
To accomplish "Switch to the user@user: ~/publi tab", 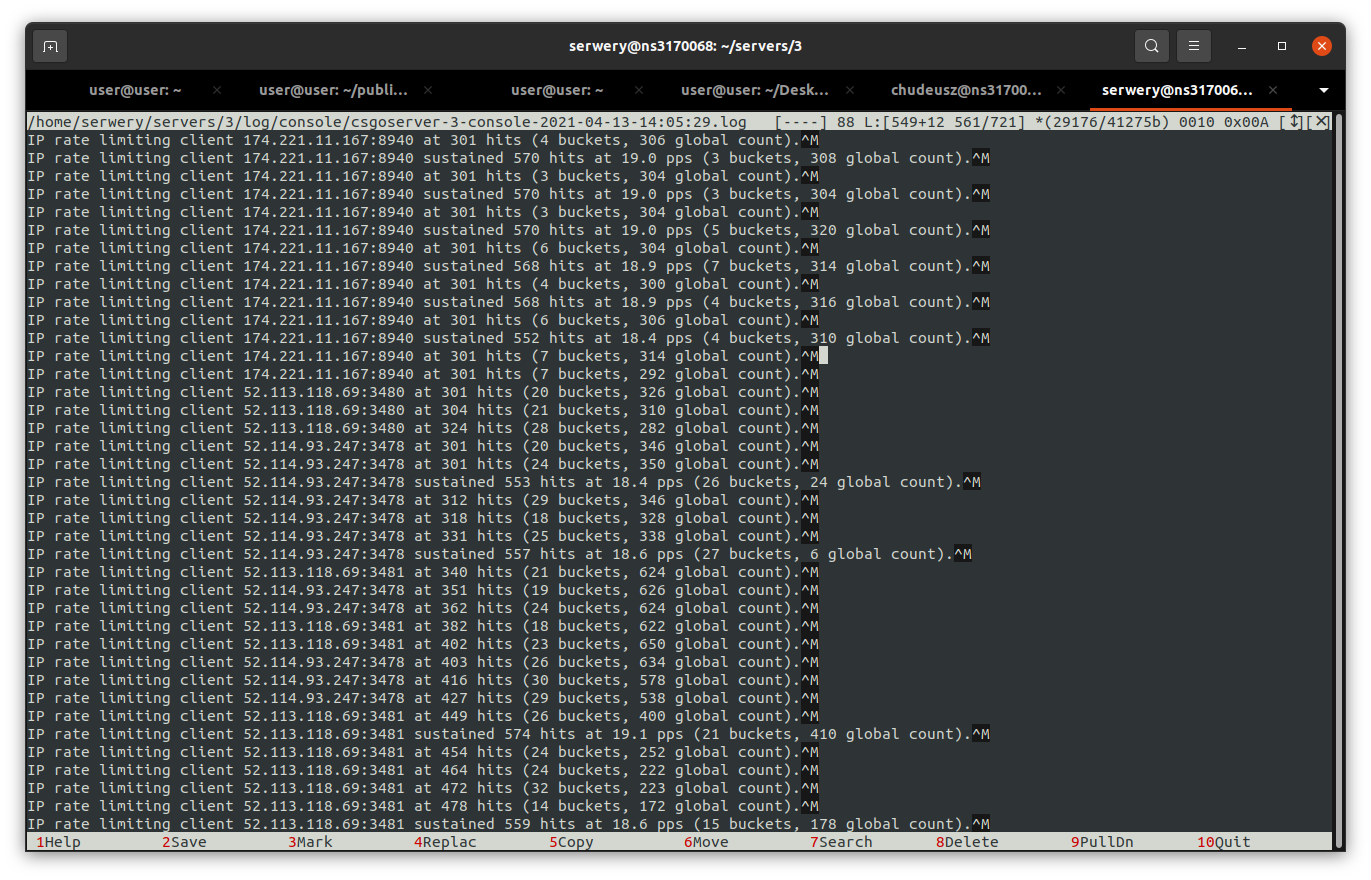I will pos(333,90).
